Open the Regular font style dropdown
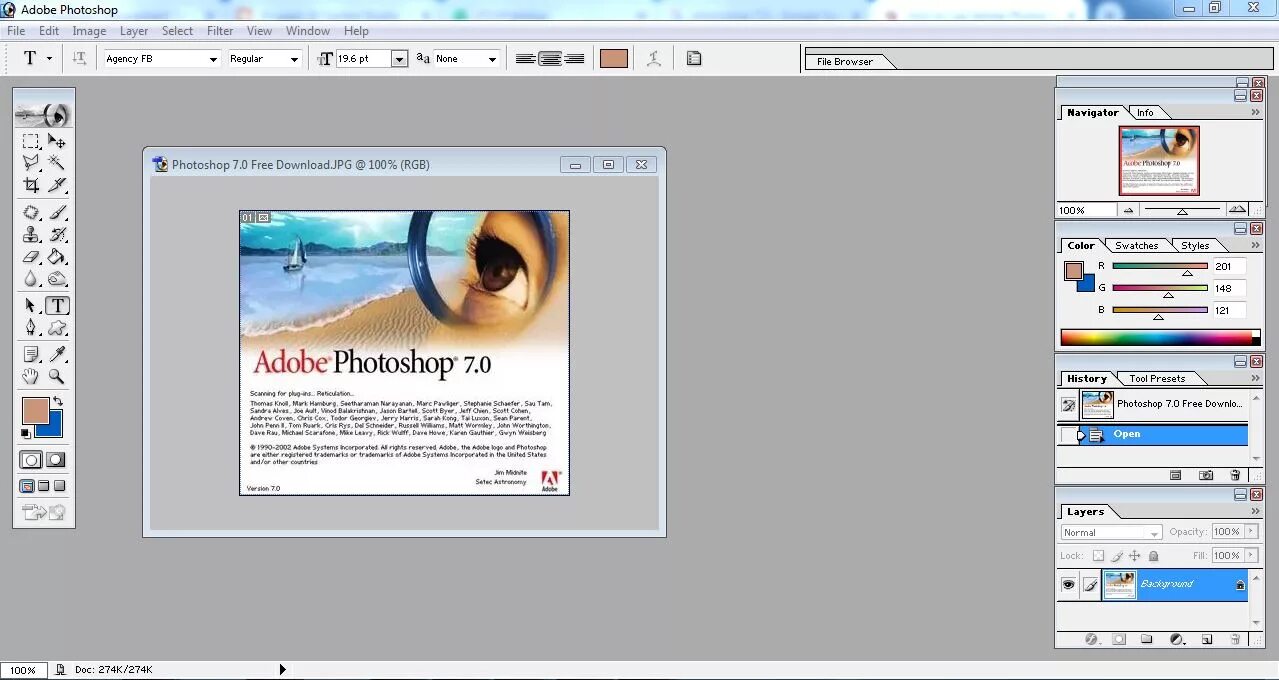Image resolution: width=1279 pixels, height=680 pixels. (x=294, y=60)
